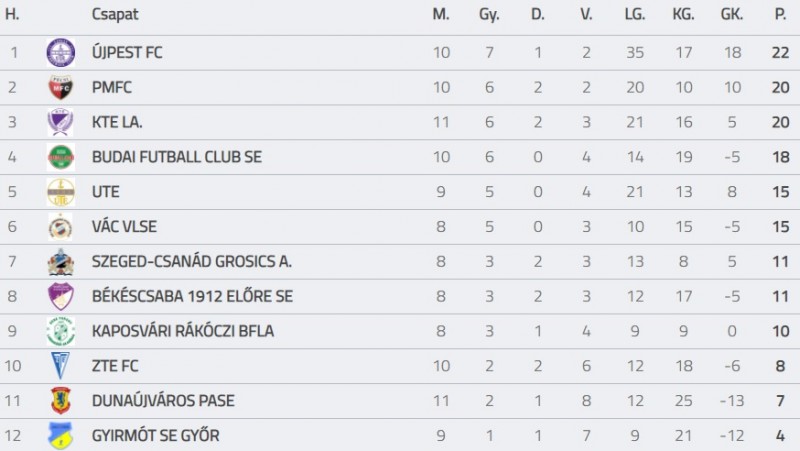
Task: Click the Szeged-Csanád Grosics A. crest
Action: (x=61, y=262)
